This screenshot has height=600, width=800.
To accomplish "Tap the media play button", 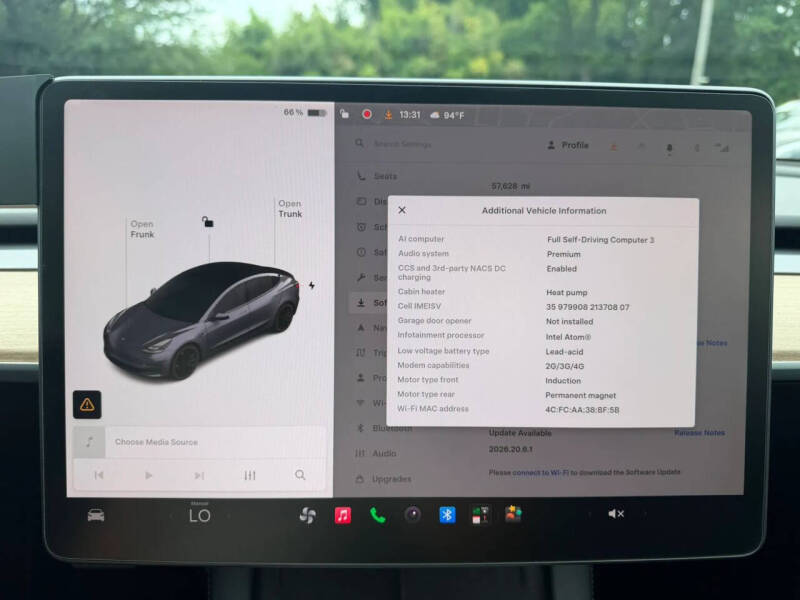I will pyautogui.click(x=148, y=476).
